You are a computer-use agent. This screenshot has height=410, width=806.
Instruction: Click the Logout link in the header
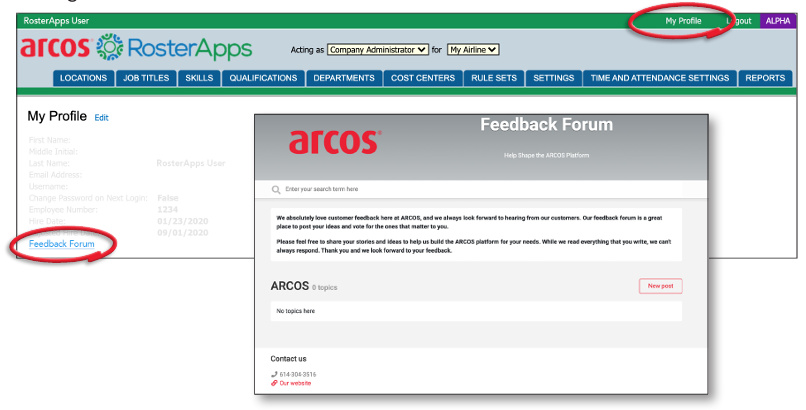(739, 21)
